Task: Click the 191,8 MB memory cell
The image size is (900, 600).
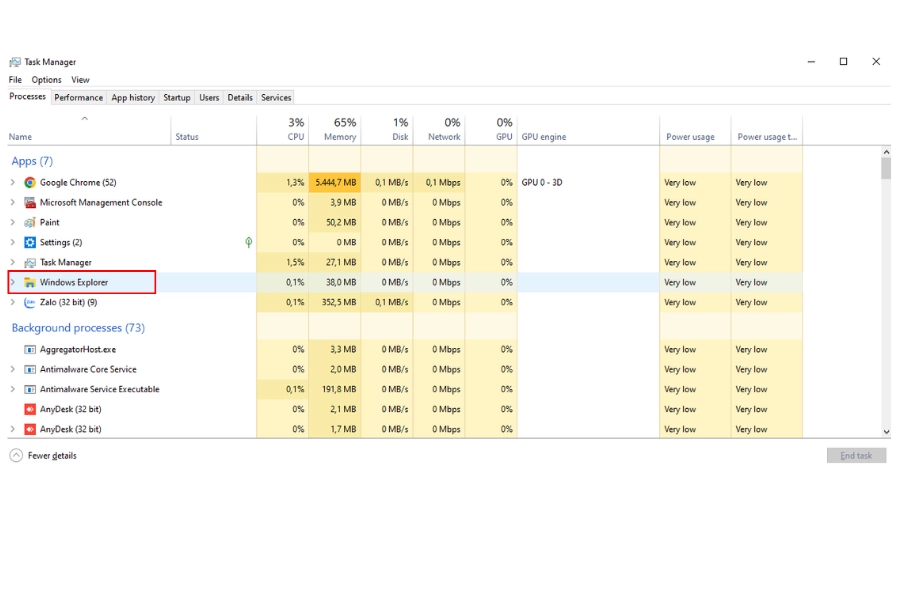Action: [335, 389]
